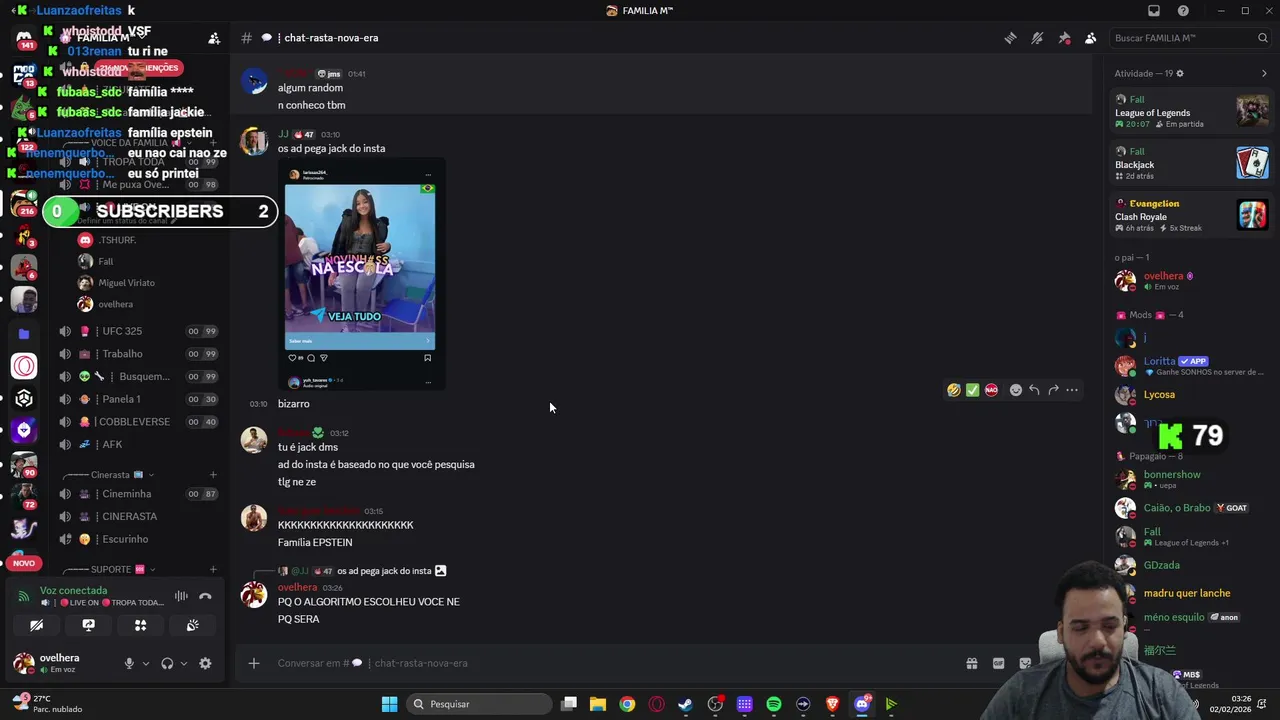Open Fall's Blackjack activity card
This screenshot has height=720, width=1280.
click(1192, 163)
